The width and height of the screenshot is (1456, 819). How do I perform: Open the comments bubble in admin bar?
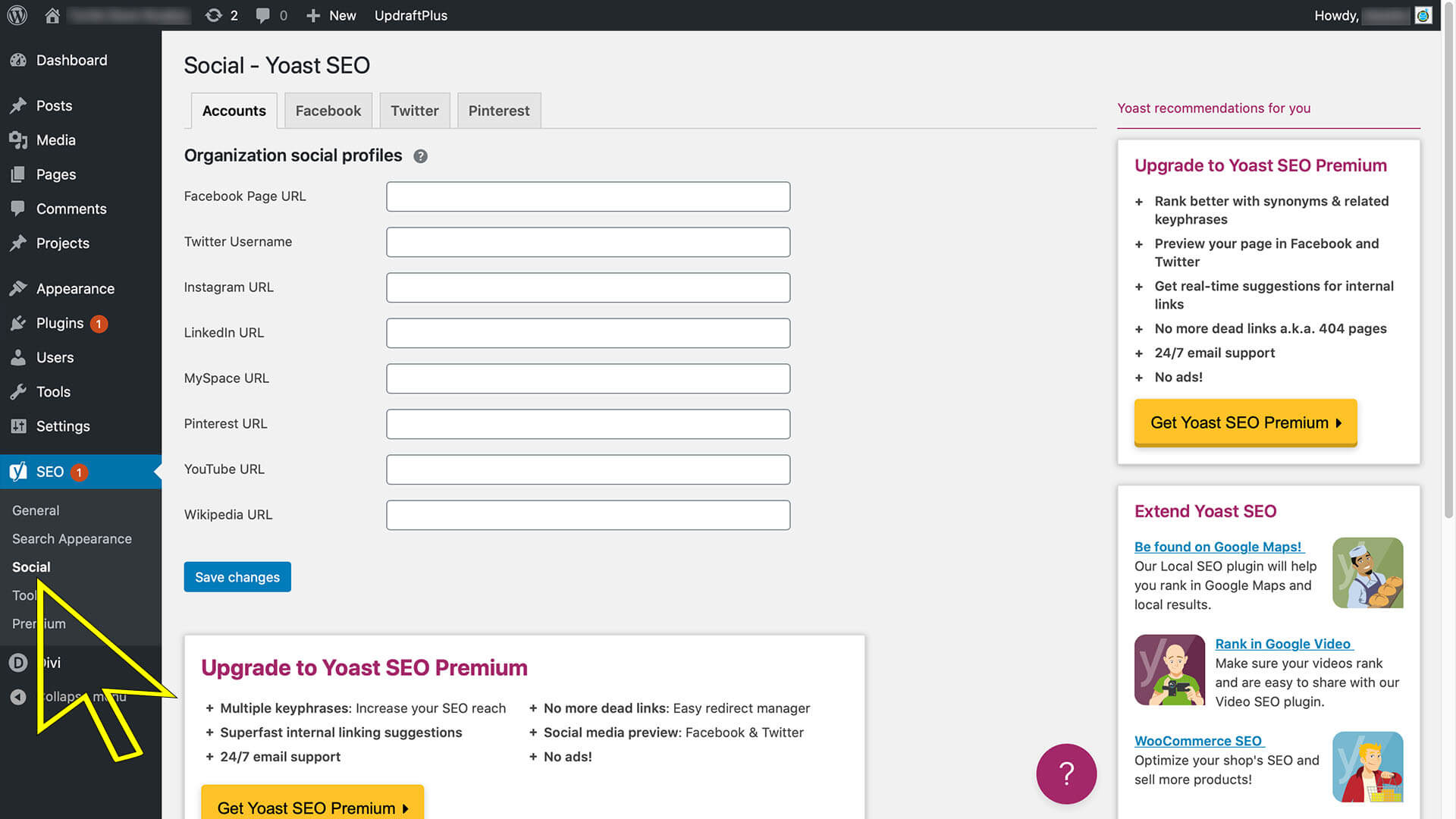tap(262, 15)
